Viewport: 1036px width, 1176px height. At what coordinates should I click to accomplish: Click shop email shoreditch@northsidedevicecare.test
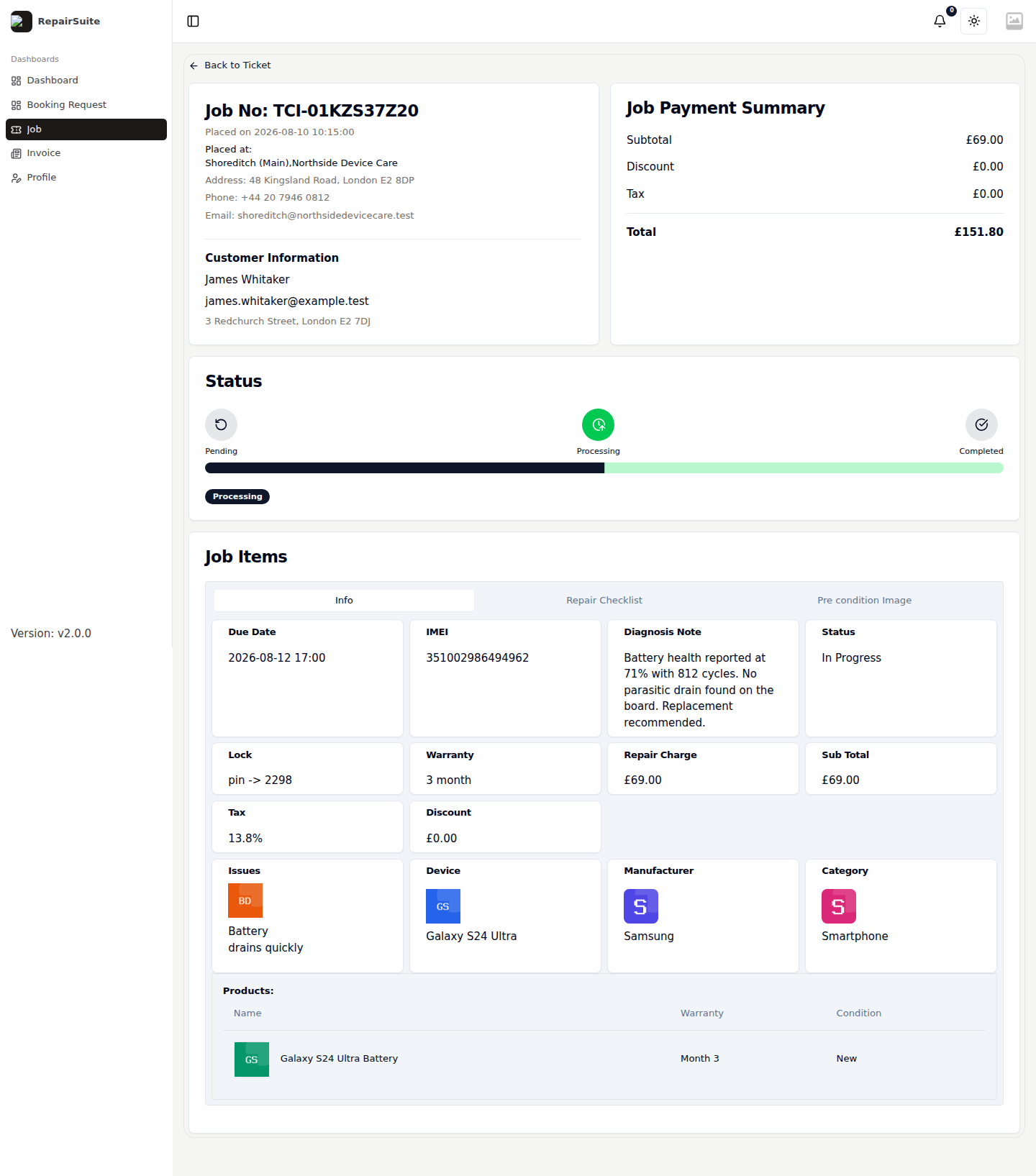325,216
